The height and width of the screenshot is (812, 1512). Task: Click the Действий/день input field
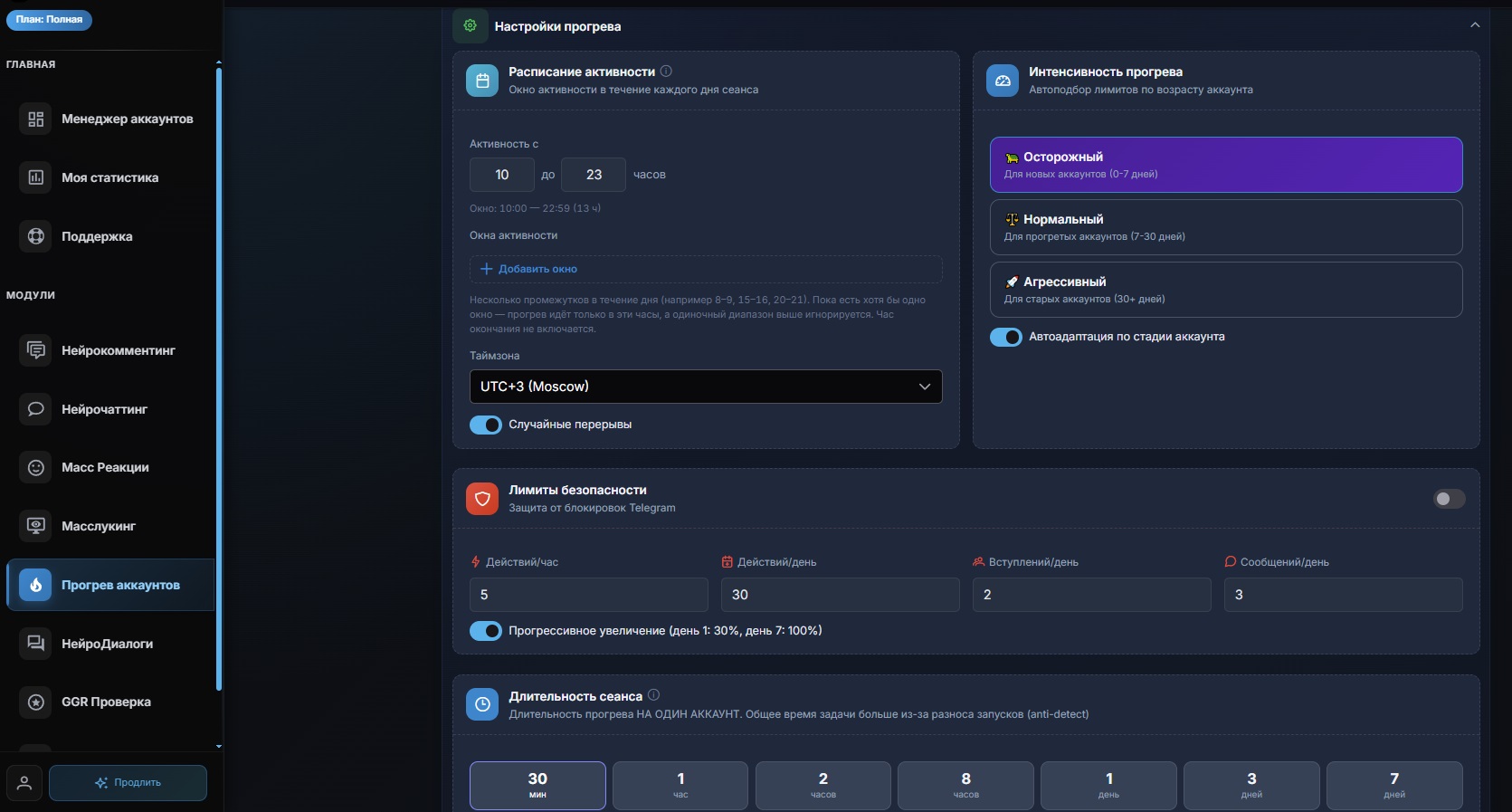pos(841,595)
